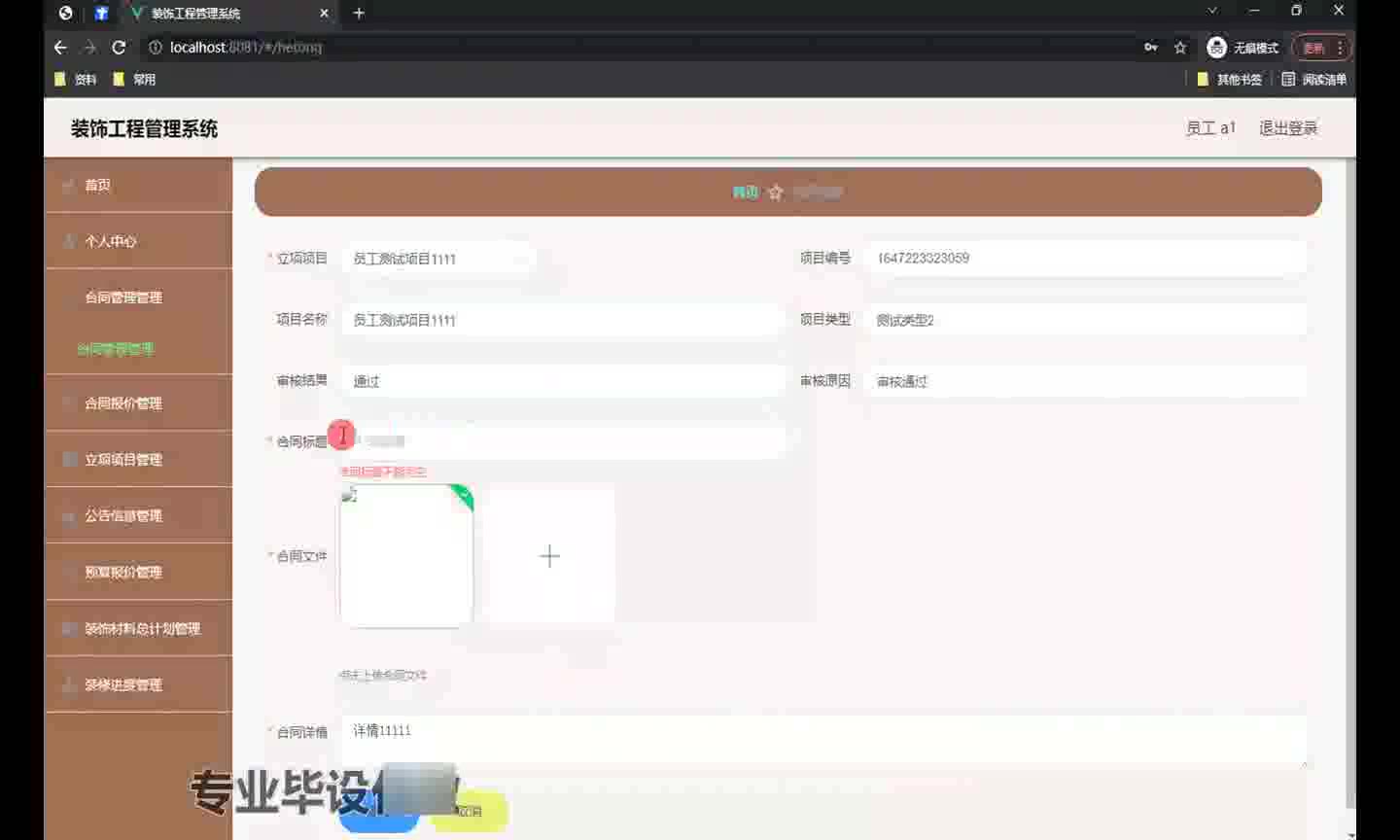Screen dimensions: 1400x840
Task: Click the 装修进度管理 sidebar icon
Action: tap(69, 684)
